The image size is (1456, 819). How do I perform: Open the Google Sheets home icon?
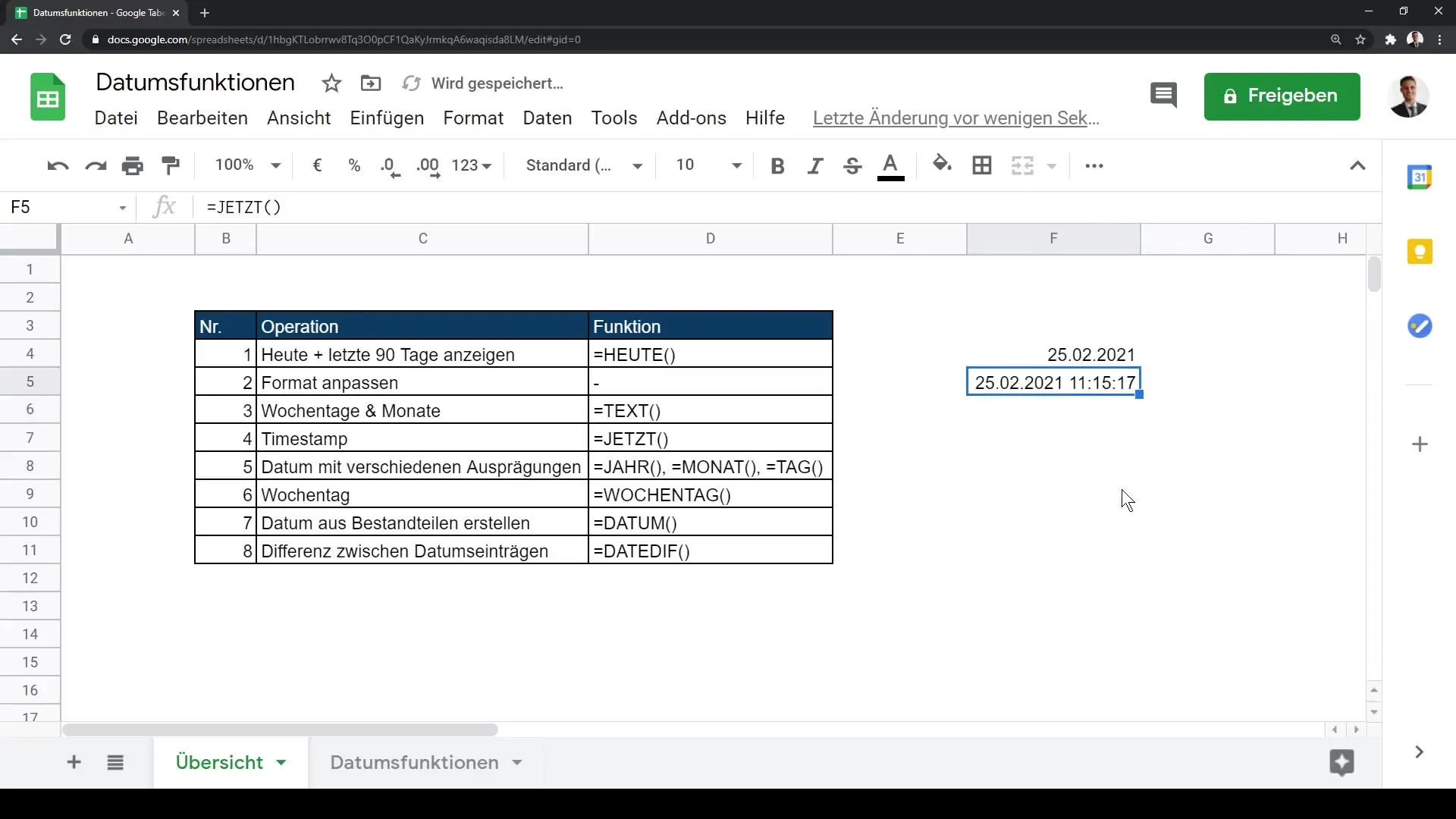48,97
